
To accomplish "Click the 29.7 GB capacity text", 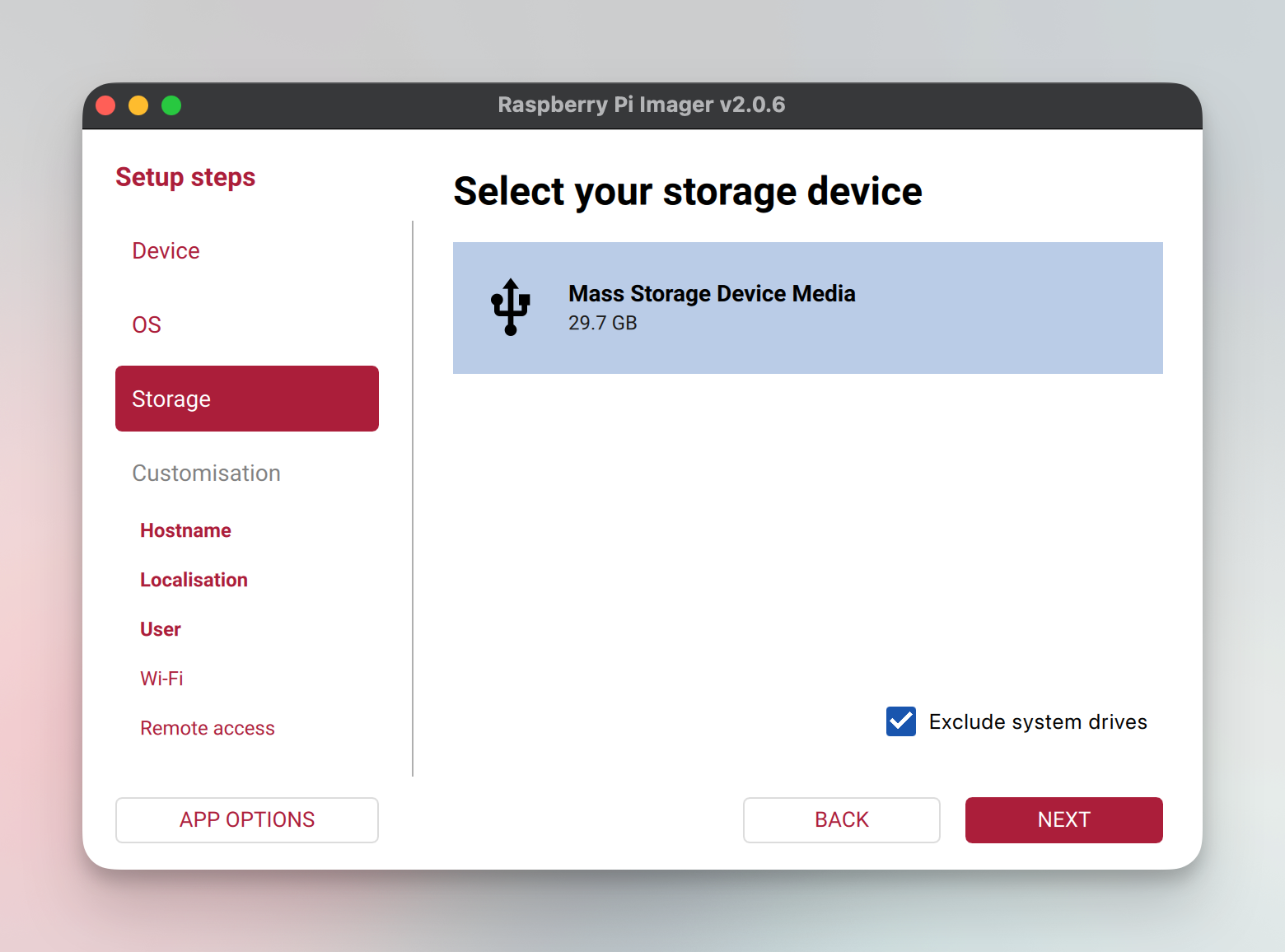I will [x=602, y=323].
